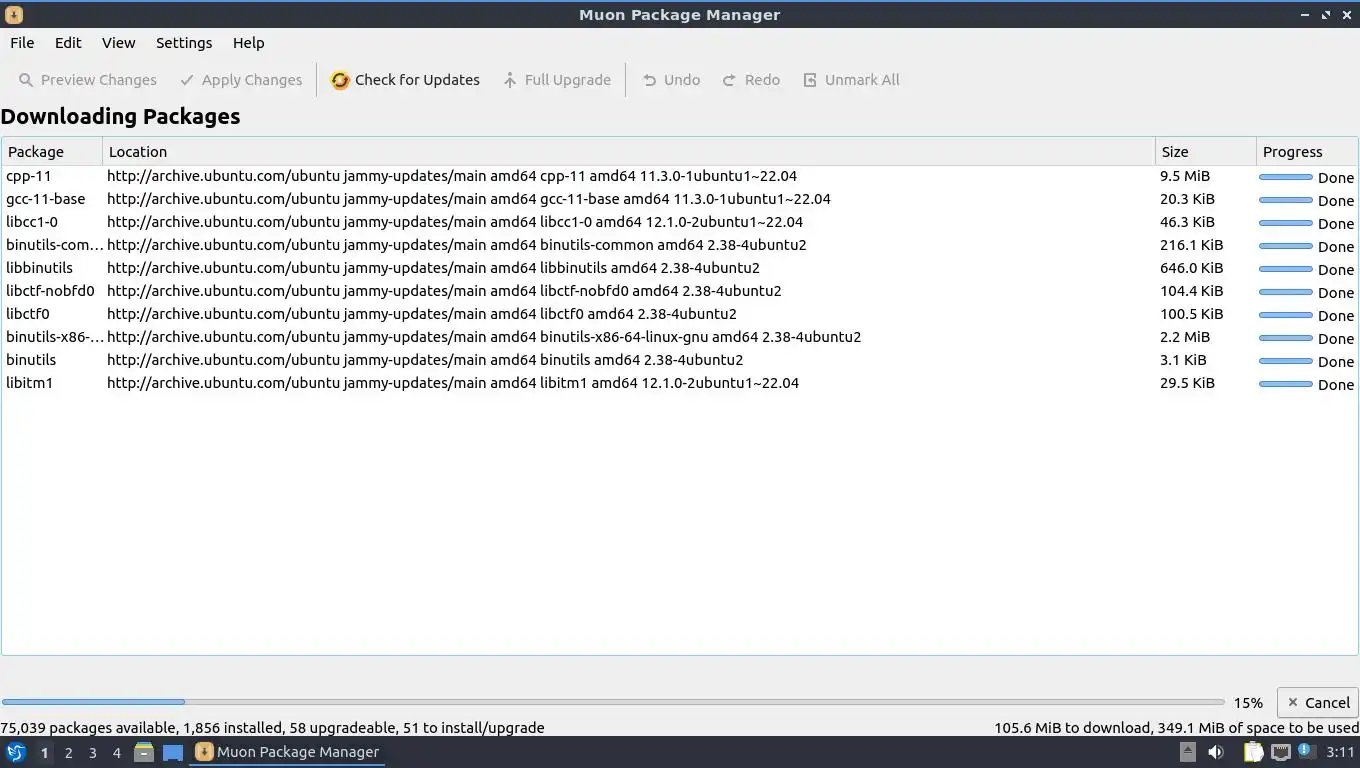
Task: Click Full Upgrade toolbar button
Action: point(556,80)
